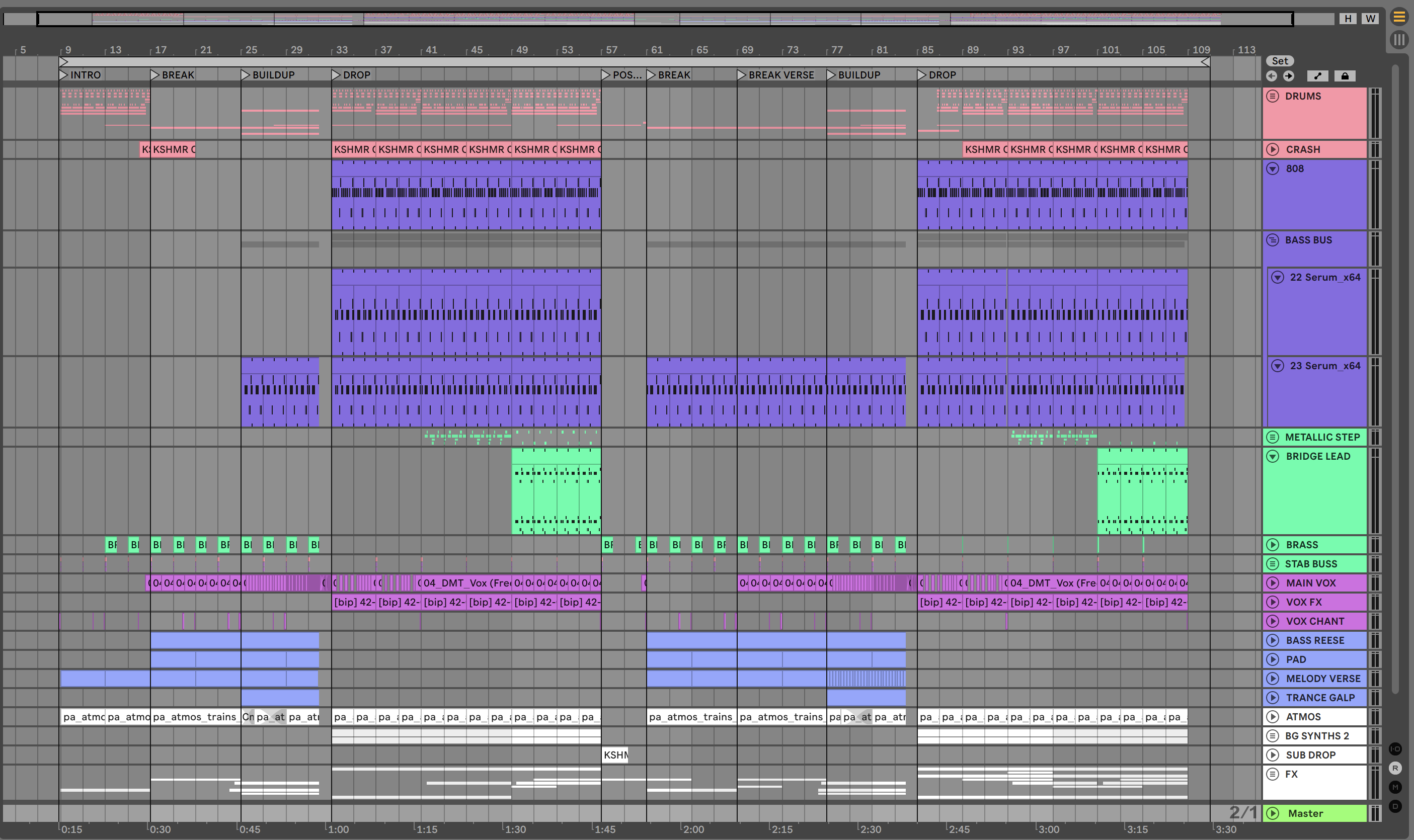The height and width of the screenshot is (840, 1414).
Task: Jump to next locator arrow
Action: tap(1288, 76)
